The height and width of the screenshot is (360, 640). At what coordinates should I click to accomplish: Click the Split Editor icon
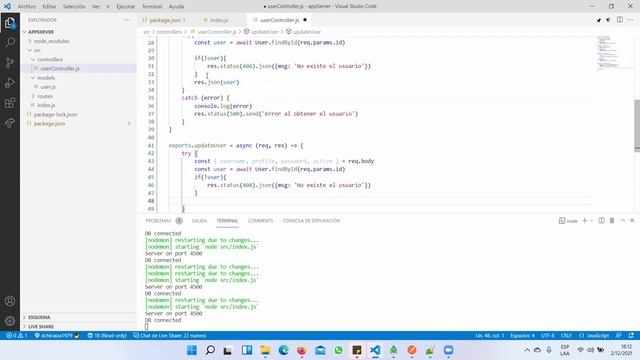620,20
